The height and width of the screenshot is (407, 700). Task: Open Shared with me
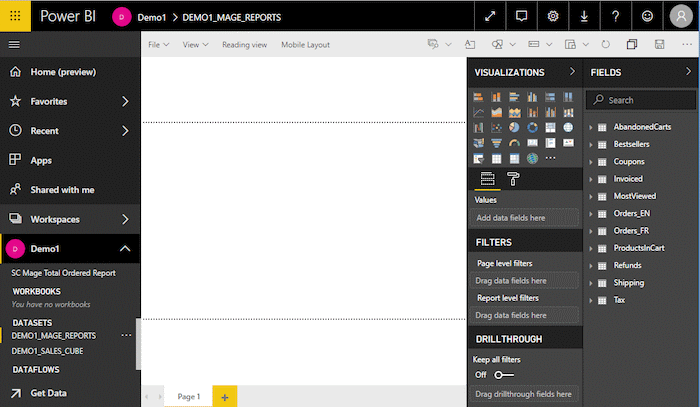62,190
